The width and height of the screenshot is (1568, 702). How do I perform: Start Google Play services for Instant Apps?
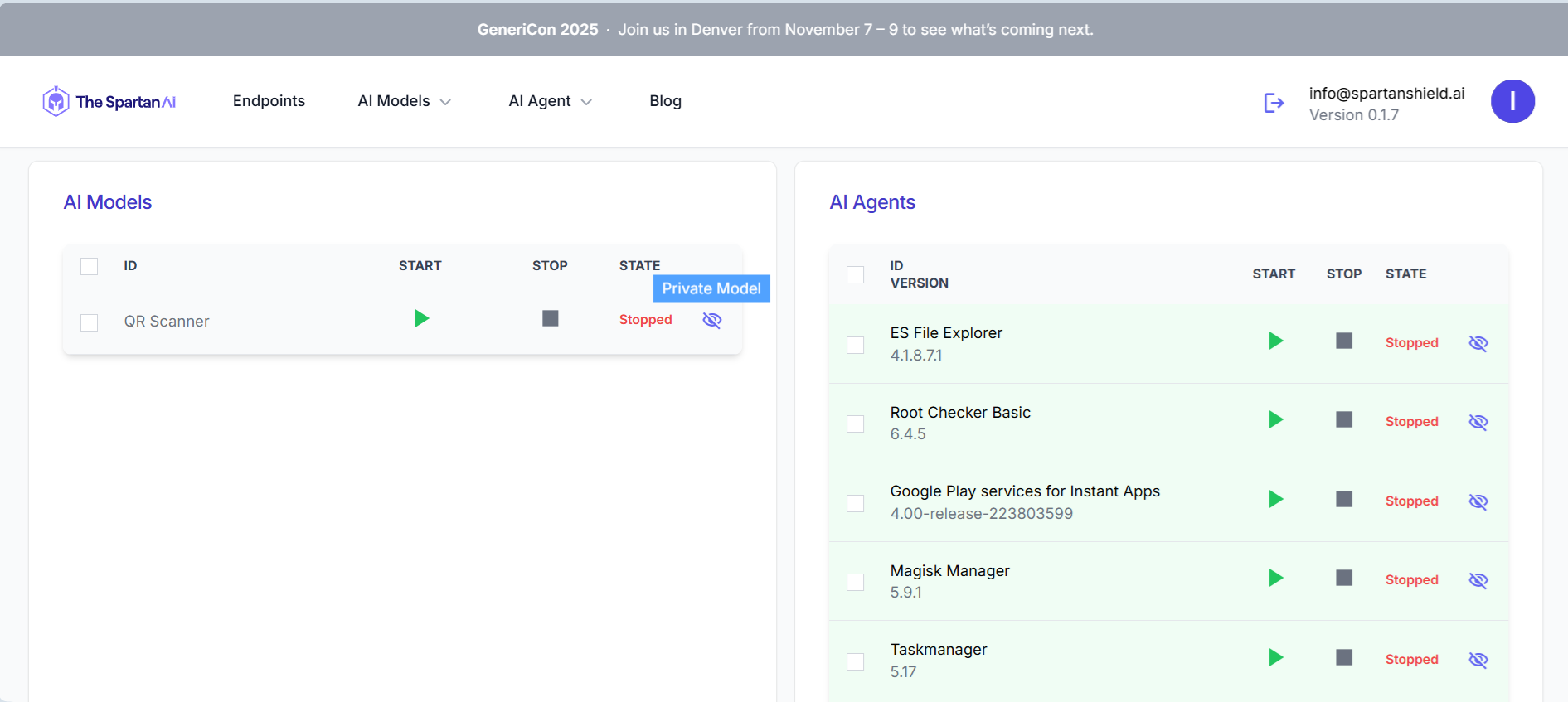tap(1275, 499)
